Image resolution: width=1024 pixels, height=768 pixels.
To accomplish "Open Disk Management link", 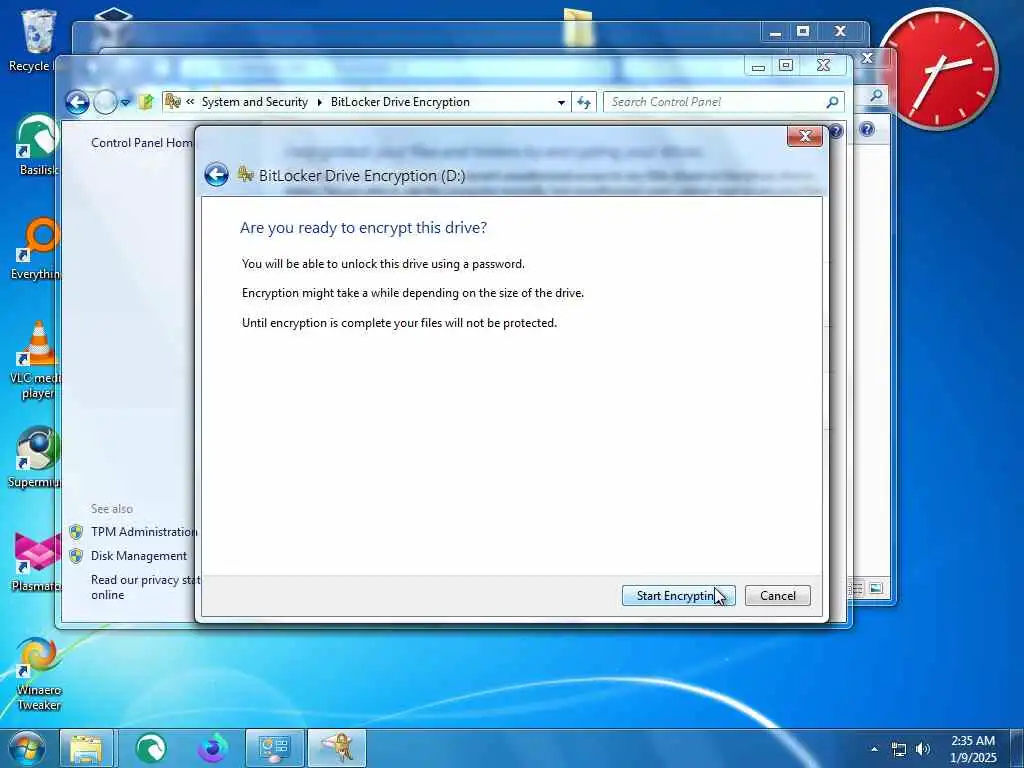I will pos(139,556).
